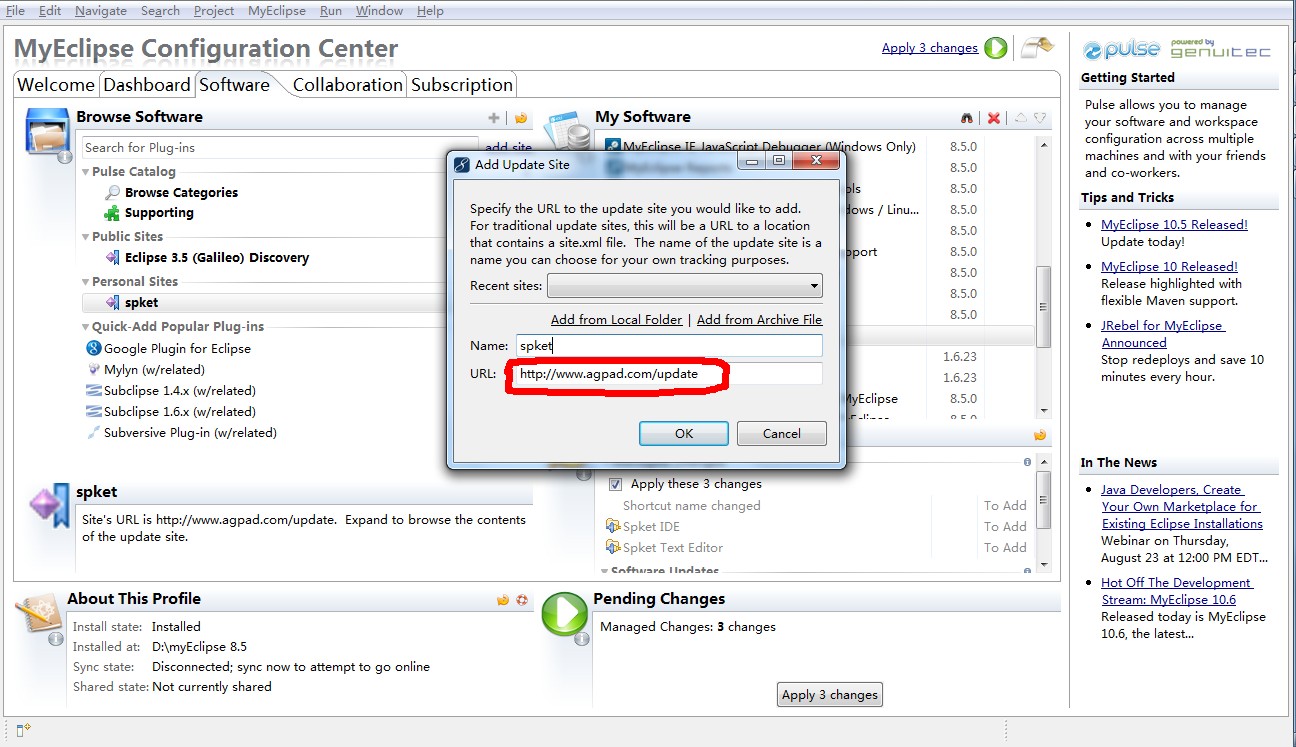
Task: Click the scroll-and-key icon beside Apply changes
Action: [x=1037, y=47]
